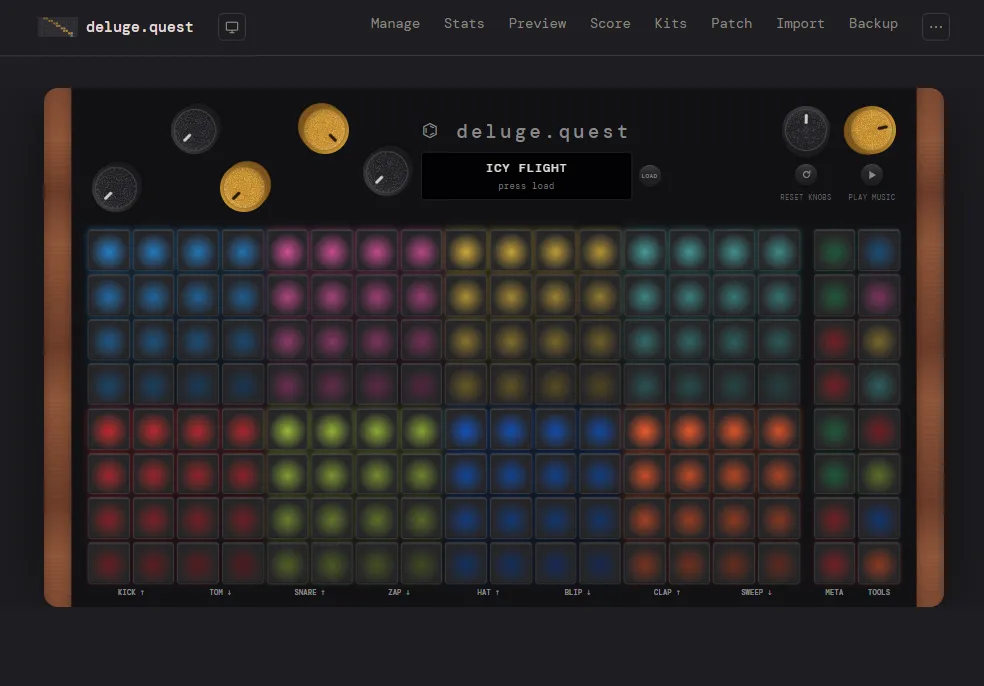Tap the bottom-row leftmost dim red TOM pad

(x=109, y=564)
